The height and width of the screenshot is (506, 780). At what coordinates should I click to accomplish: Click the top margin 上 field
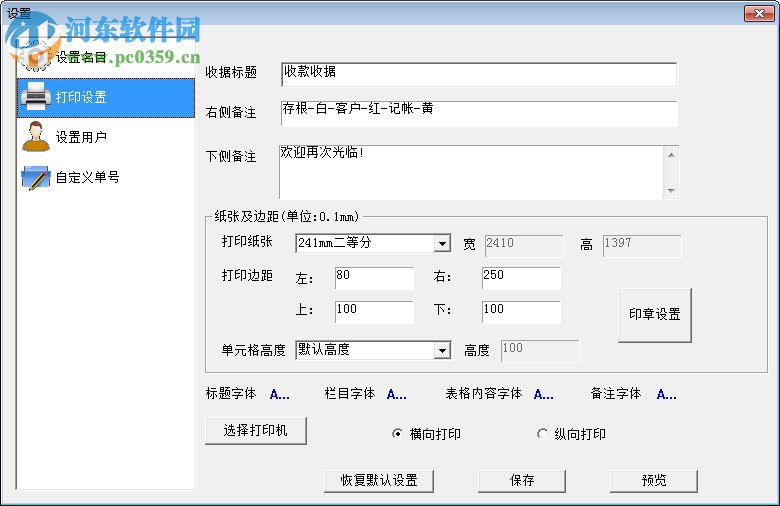[x=374, y=312]
